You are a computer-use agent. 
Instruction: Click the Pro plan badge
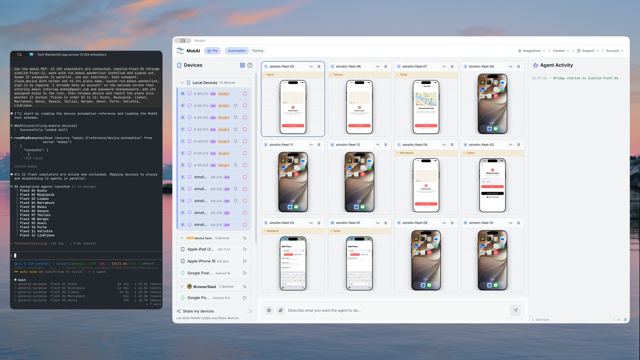213,51
